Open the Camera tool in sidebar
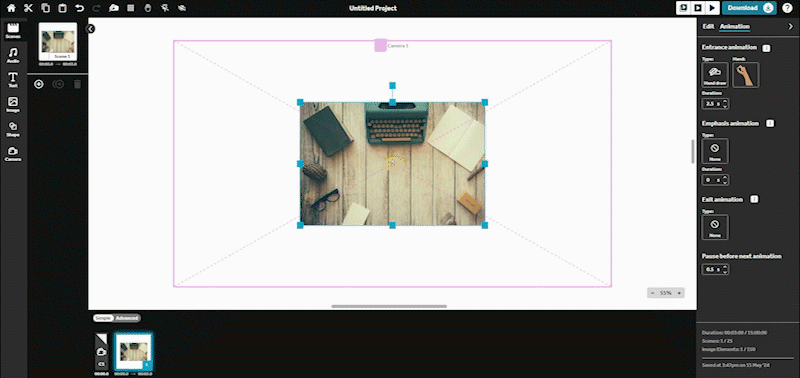 13,154
